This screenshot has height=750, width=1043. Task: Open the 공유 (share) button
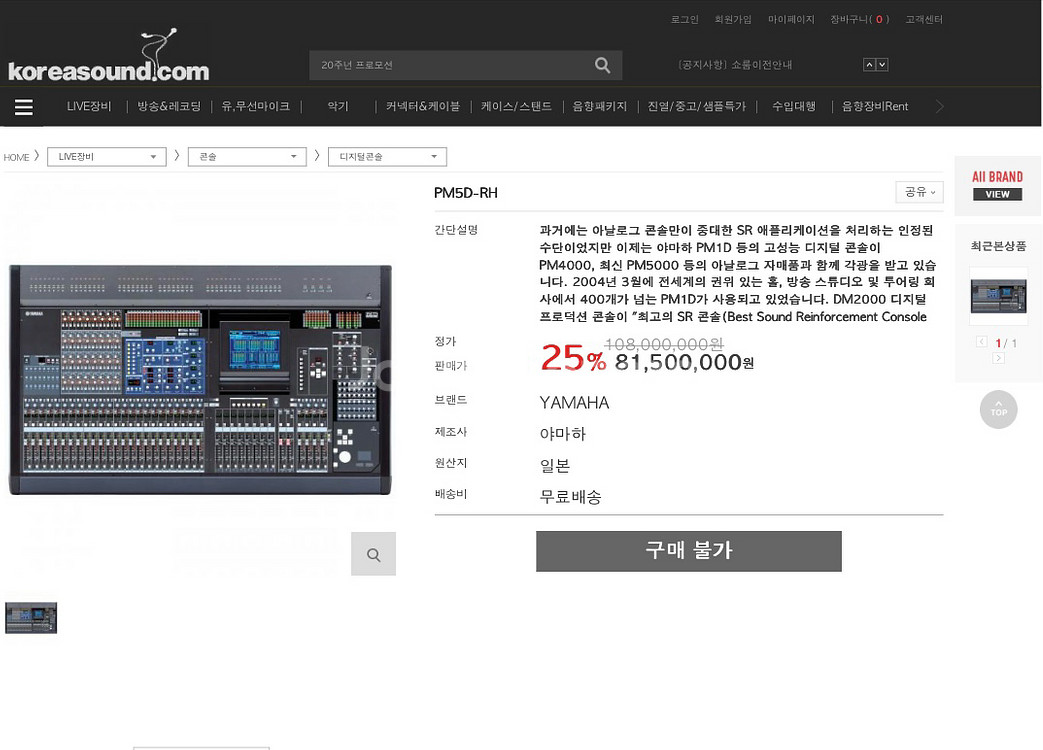[x=917, y=192]
